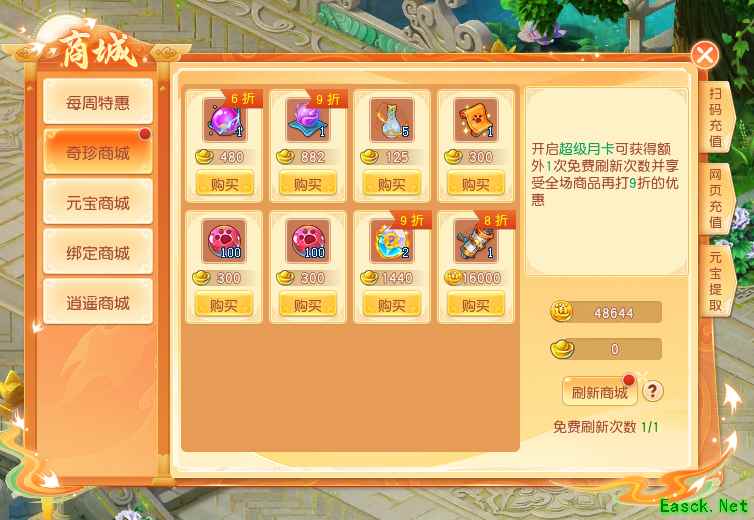The width and height of the screenshot is (754, 520).
Task: Close the 商城 shop window
Action: (705, 55)
